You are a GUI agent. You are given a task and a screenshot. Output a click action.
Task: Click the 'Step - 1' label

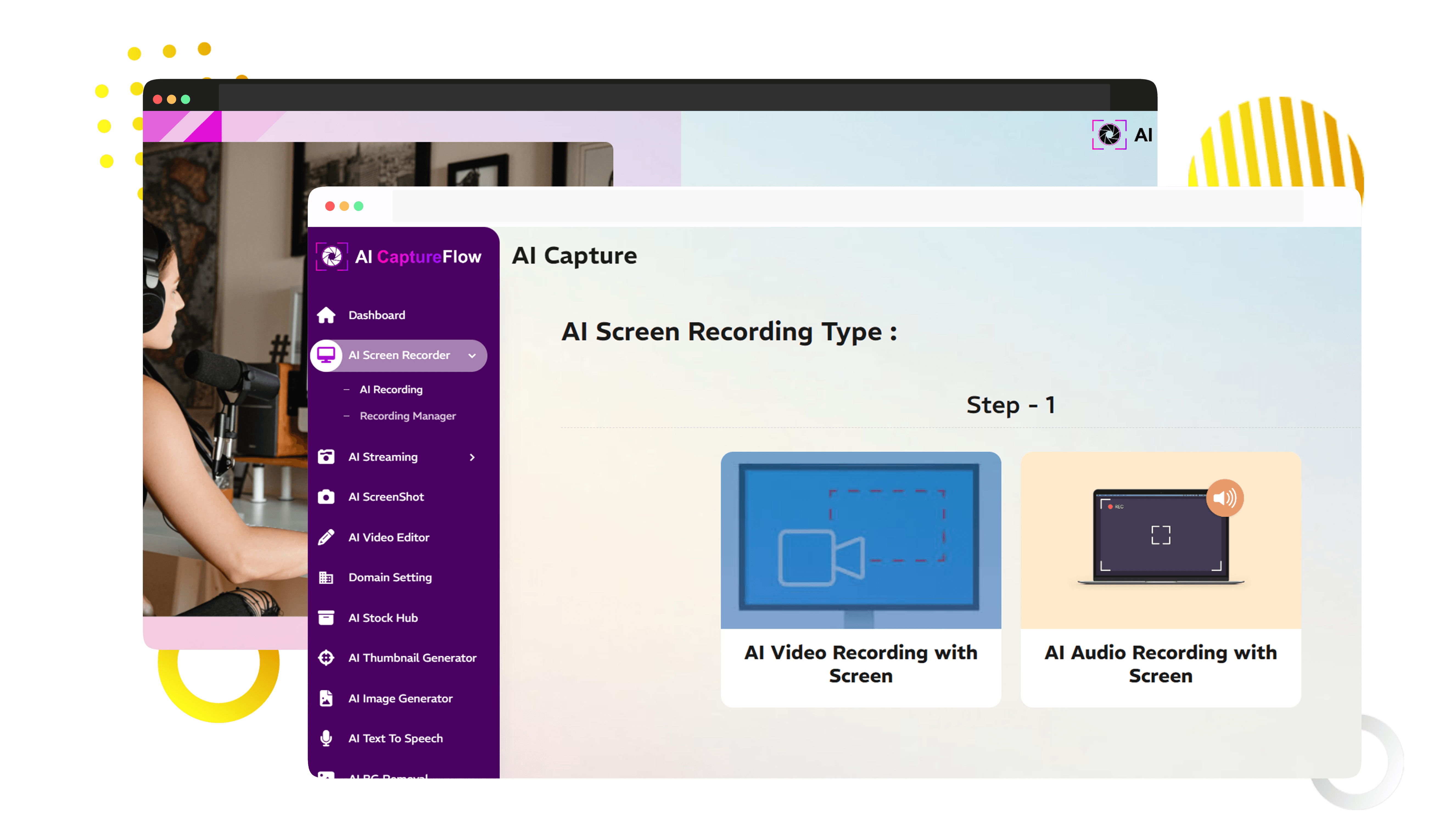coord(1011,405)
